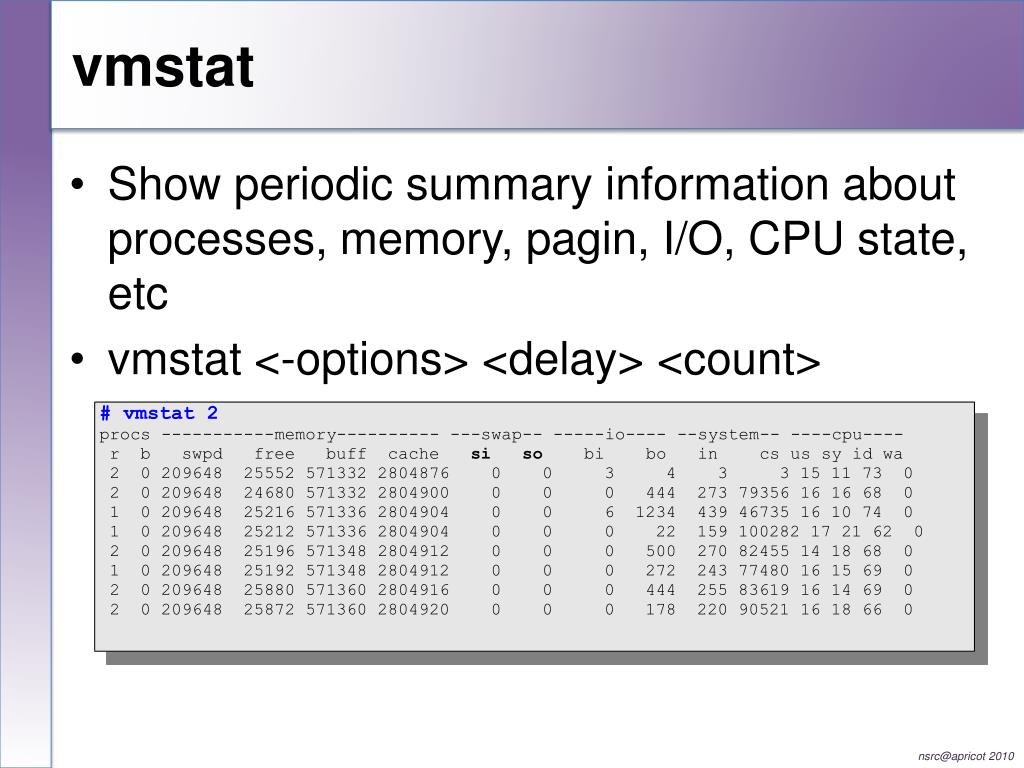Screen dimensions: 1024x768
Task: Click the vmstat slide title
Action: (x=163, y=67)
